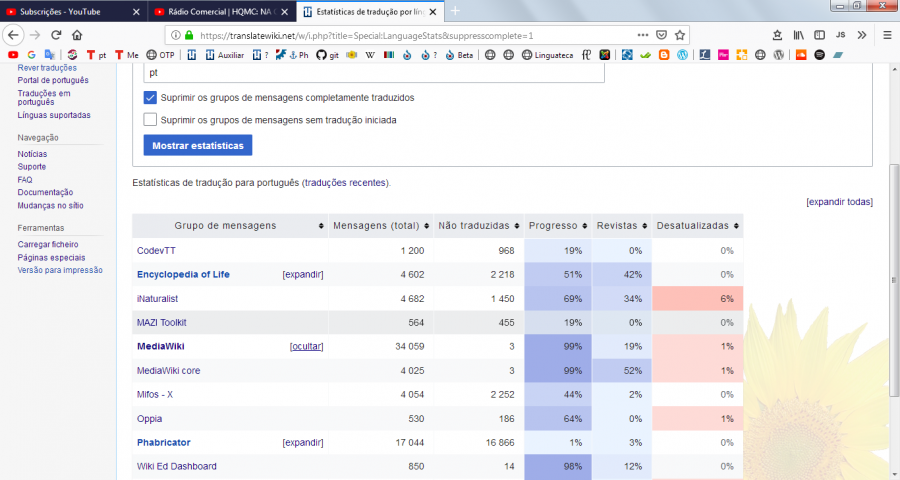Expand the Phabricator group
900x480 pixels.
(302, 443)
